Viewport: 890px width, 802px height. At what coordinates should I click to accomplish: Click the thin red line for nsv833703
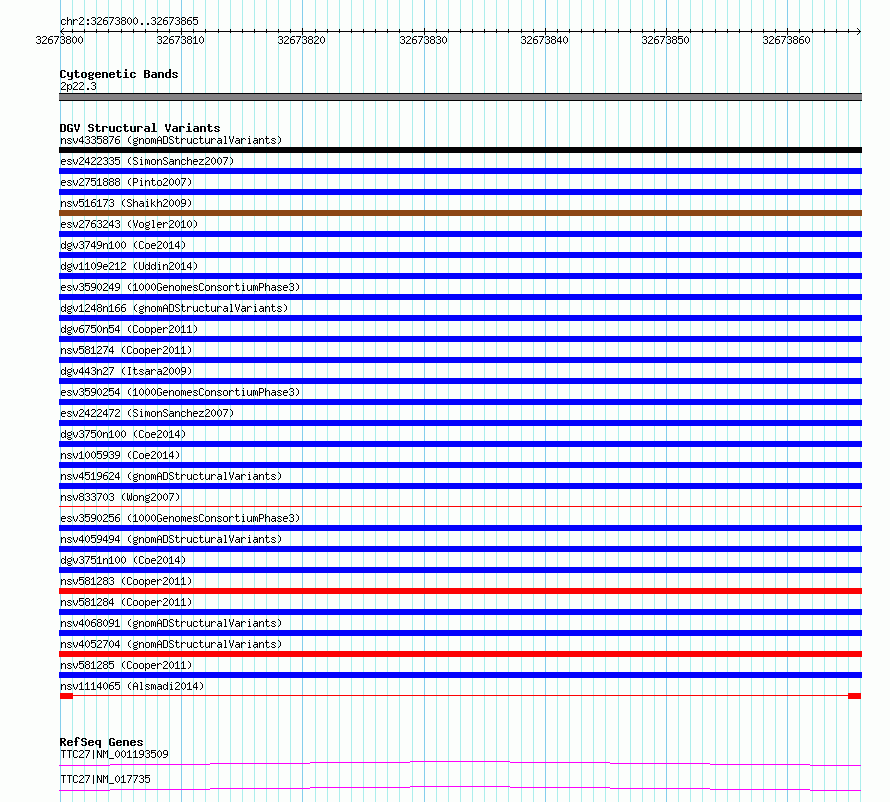pos(460,506)
